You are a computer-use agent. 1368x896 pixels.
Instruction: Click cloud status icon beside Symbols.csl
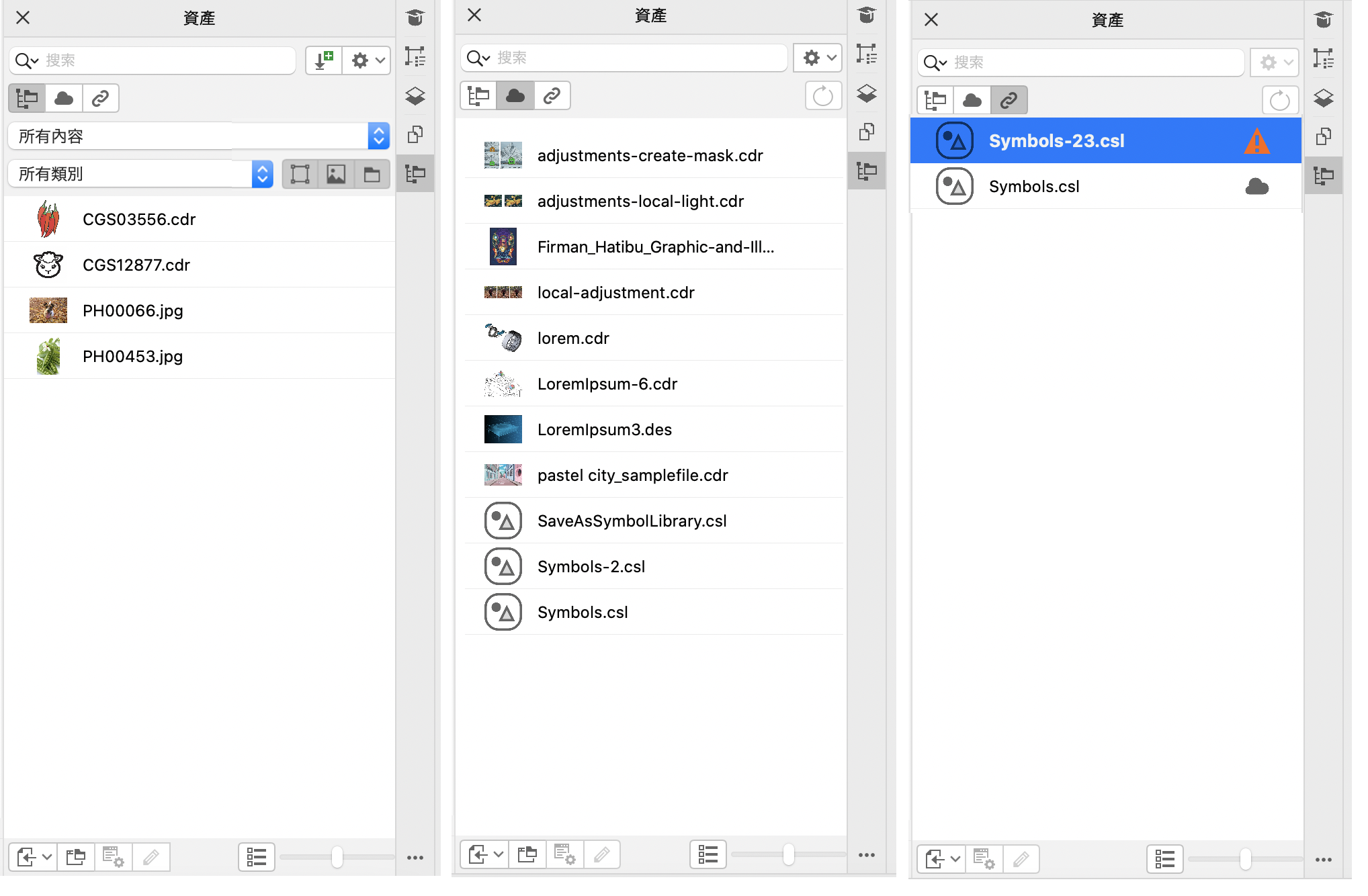tap(1256, 187)
